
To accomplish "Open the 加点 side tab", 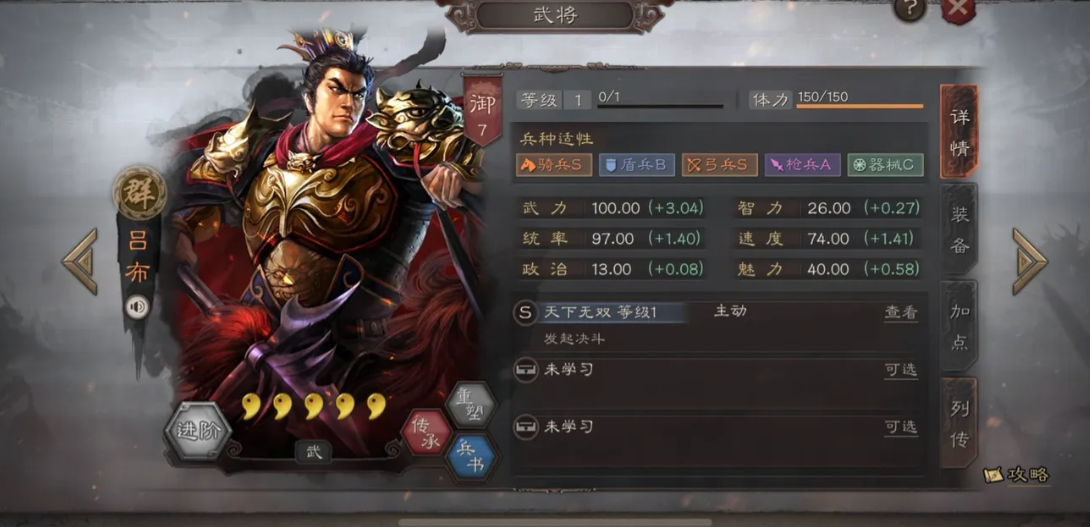I will coord(959,325).
